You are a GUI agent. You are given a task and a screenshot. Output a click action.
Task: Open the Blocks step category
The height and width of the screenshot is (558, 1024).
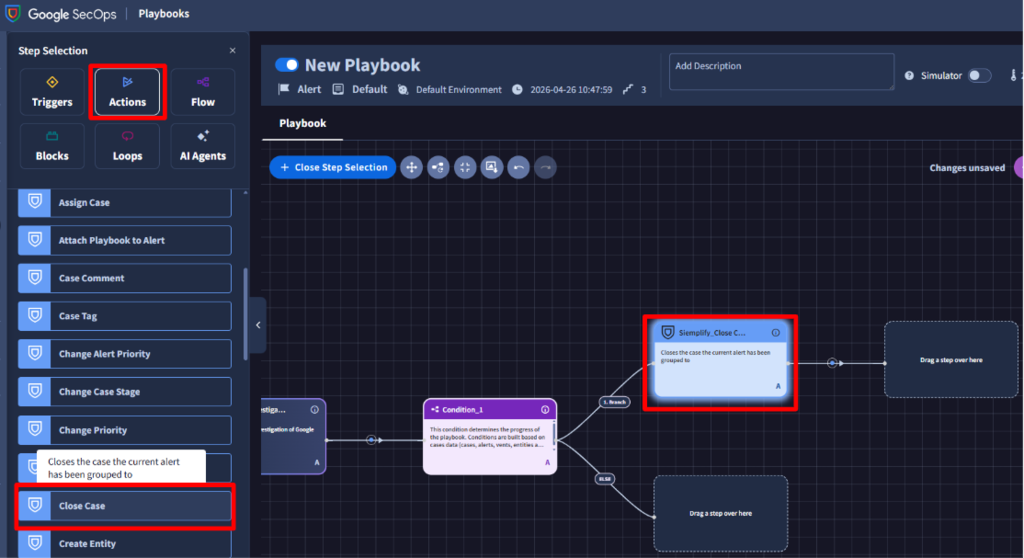[x=52, y=146]
